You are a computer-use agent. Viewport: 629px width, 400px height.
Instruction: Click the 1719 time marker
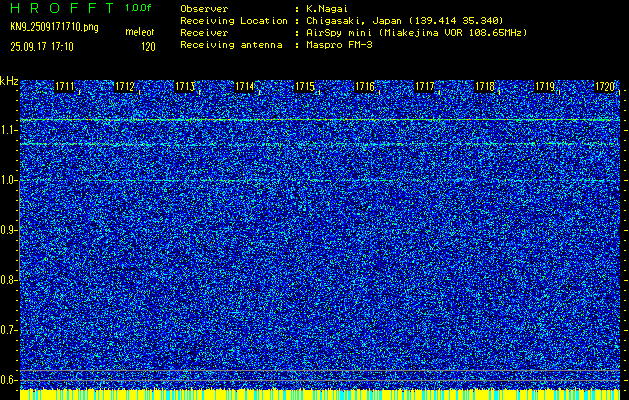click(545, 86)
